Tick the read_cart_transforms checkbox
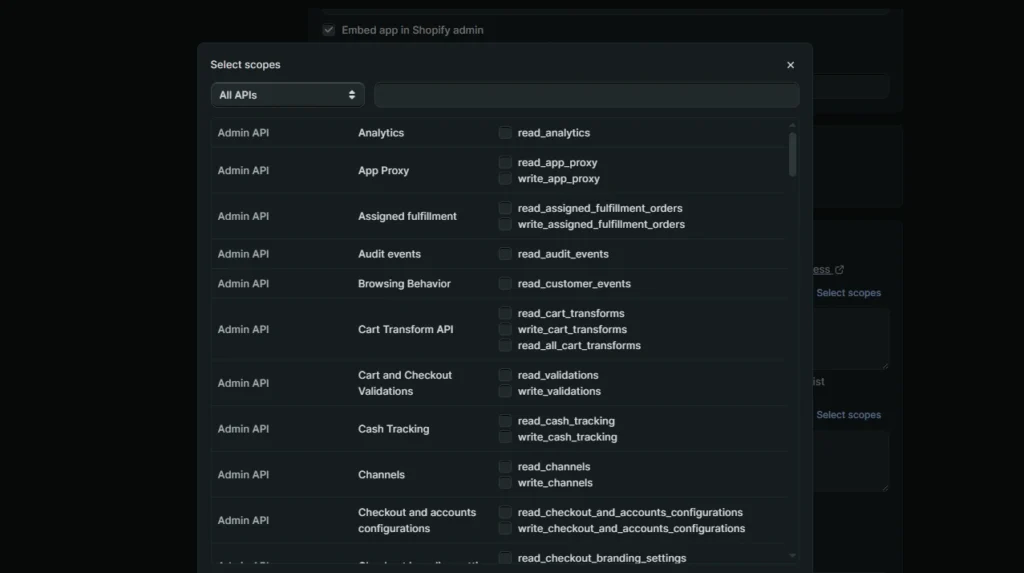Screen dimensions: 1024x573 (x=505, y=313)
